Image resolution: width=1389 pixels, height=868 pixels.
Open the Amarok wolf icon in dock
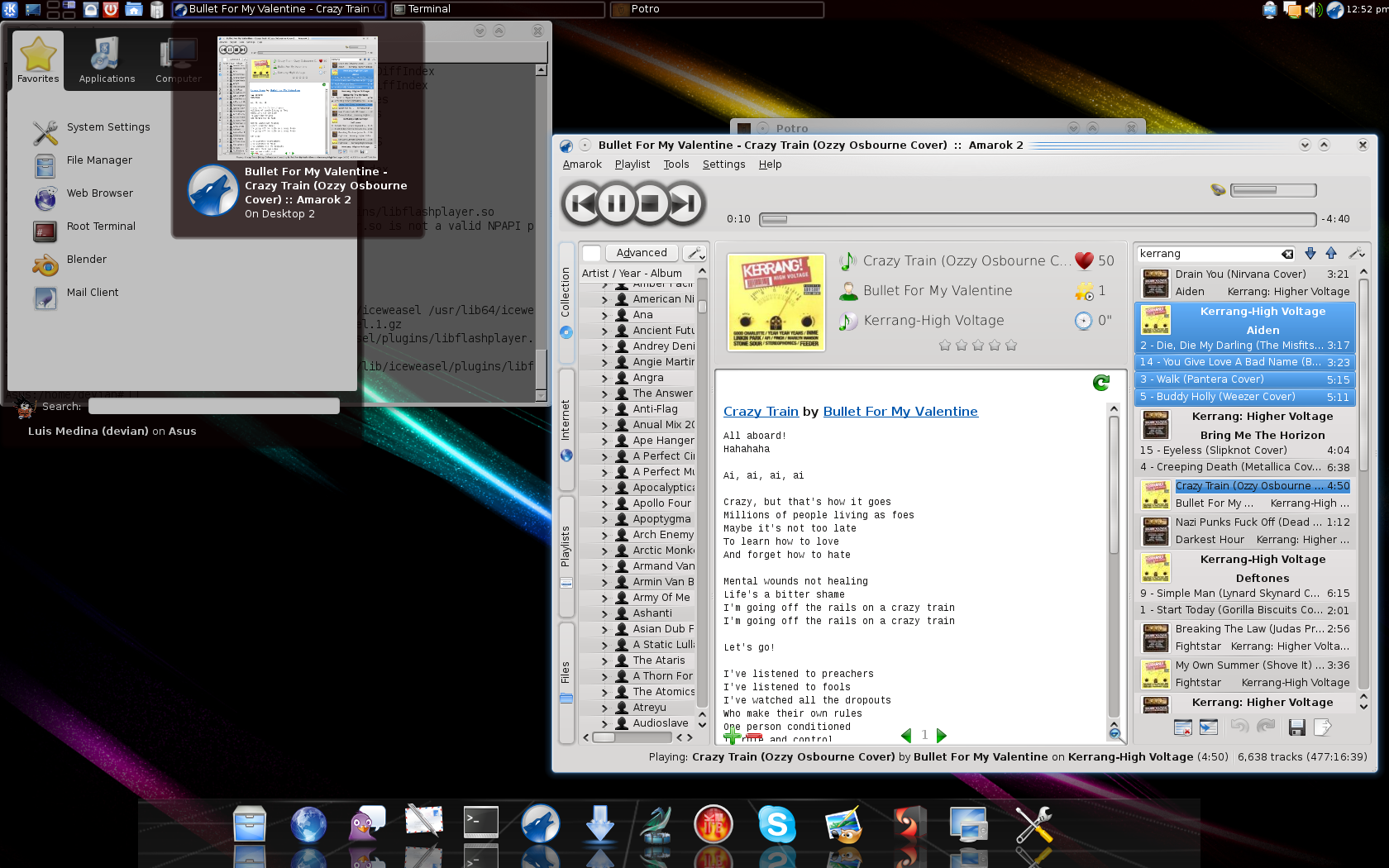coord(541,824)
